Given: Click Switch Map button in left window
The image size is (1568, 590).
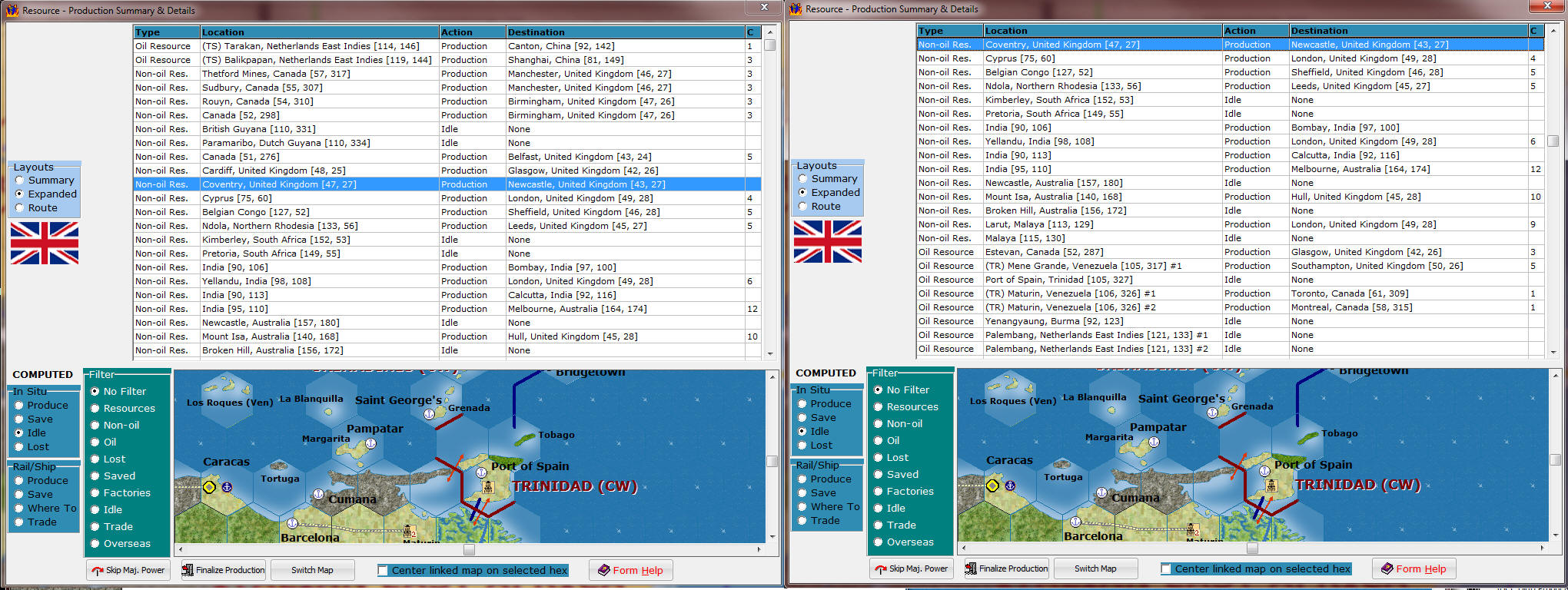Looking at the screenshot, I should click(312, 570).
